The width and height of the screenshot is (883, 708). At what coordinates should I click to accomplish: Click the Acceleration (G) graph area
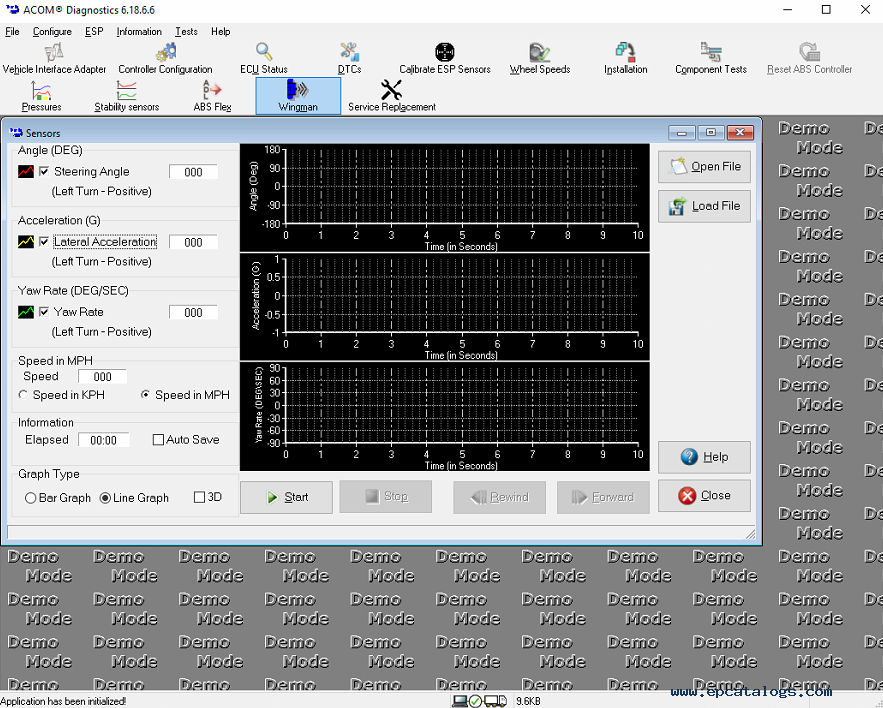tap(445, 307)
